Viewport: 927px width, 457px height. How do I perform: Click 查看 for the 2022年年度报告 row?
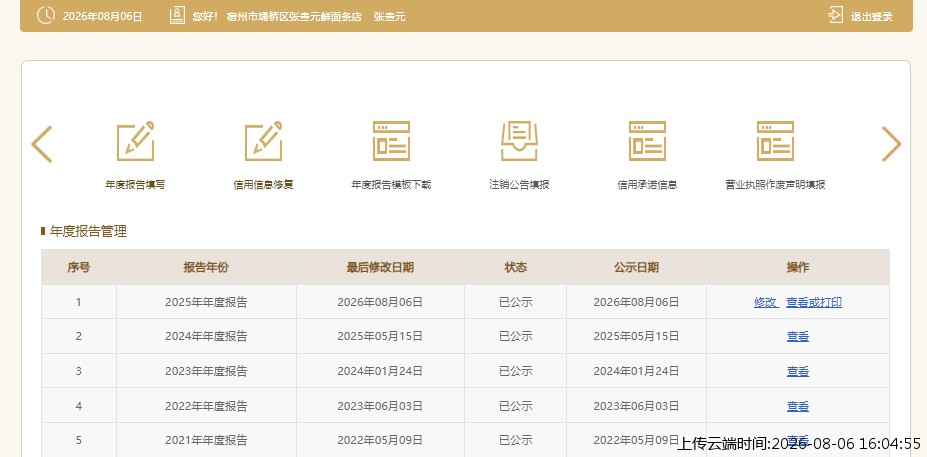(x=798, y=406)
